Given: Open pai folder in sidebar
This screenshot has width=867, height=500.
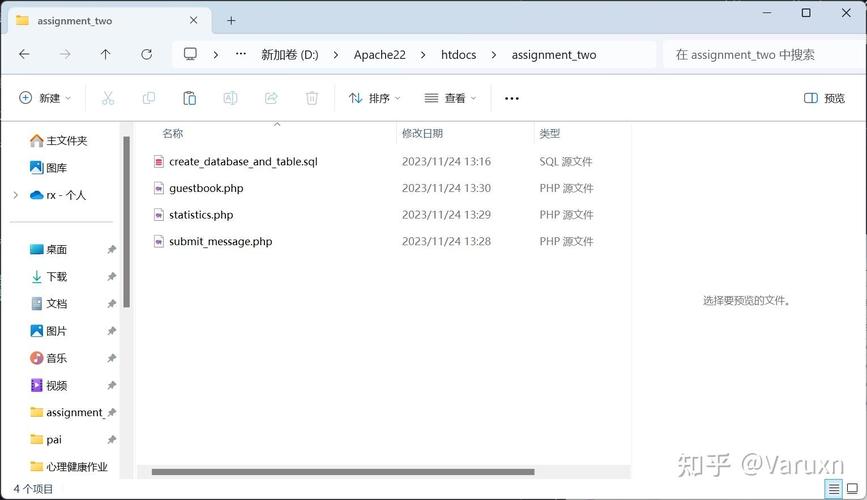Looking at the screenshot, I should [x=46, y=440].
